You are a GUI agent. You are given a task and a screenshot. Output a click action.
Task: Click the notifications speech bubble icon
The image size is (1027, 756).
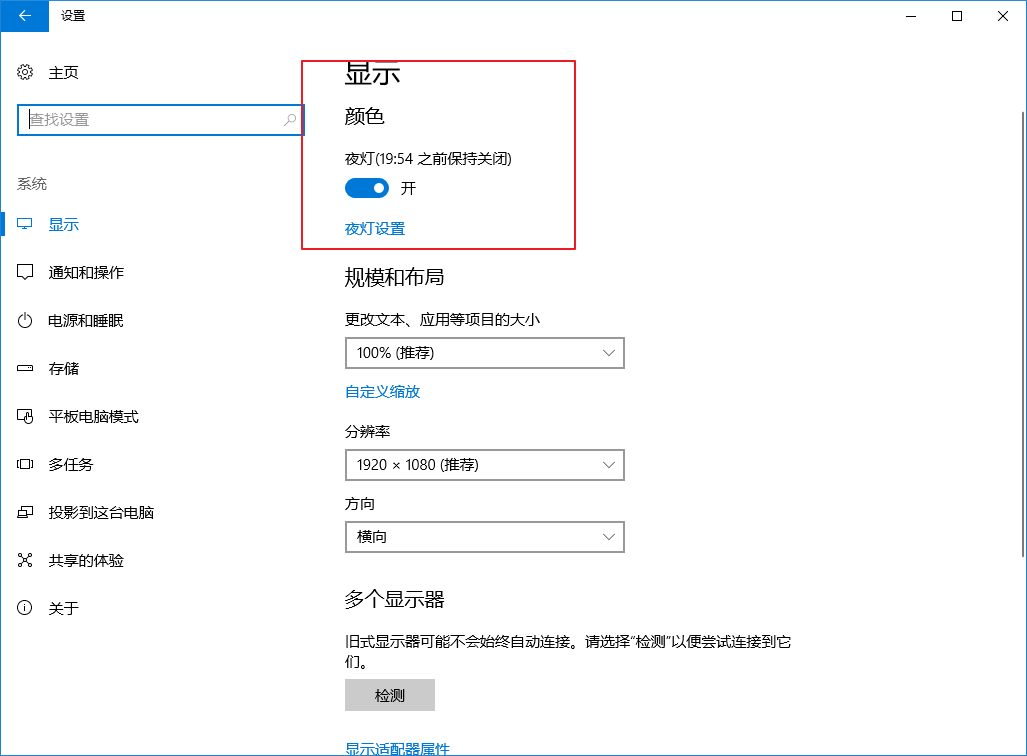[x=25, y=272]
